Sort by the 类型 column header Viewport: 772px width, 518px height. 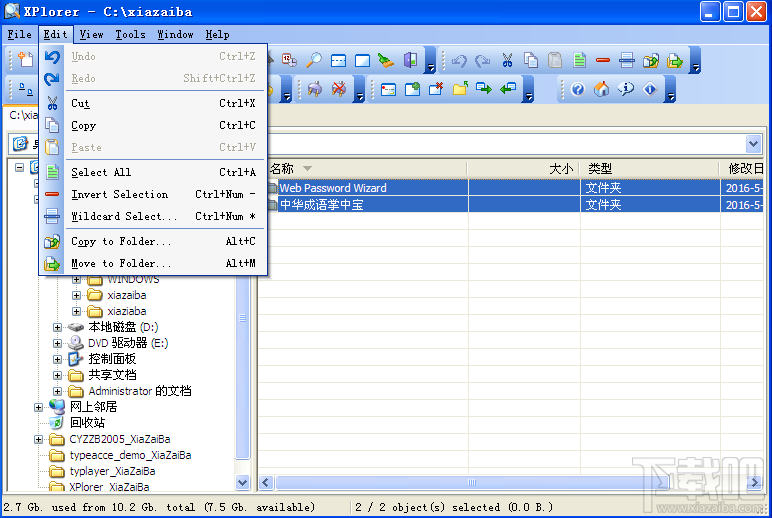point(649,169)
